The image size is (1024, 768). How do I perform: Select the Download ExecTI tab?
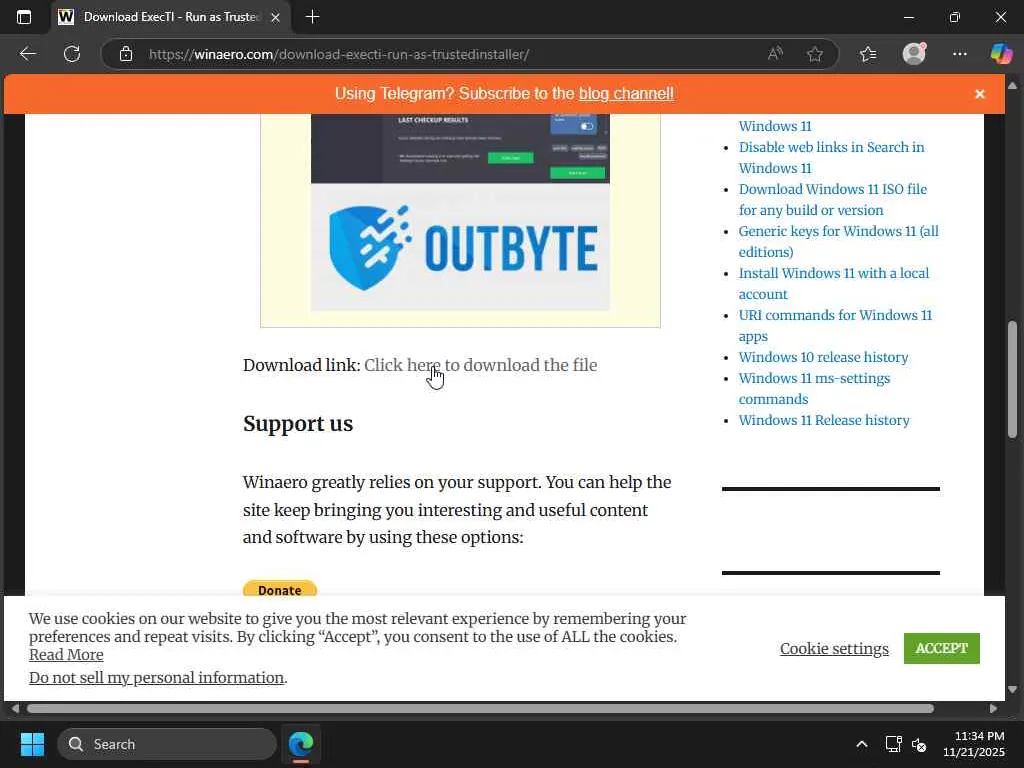tap(170, 18)
